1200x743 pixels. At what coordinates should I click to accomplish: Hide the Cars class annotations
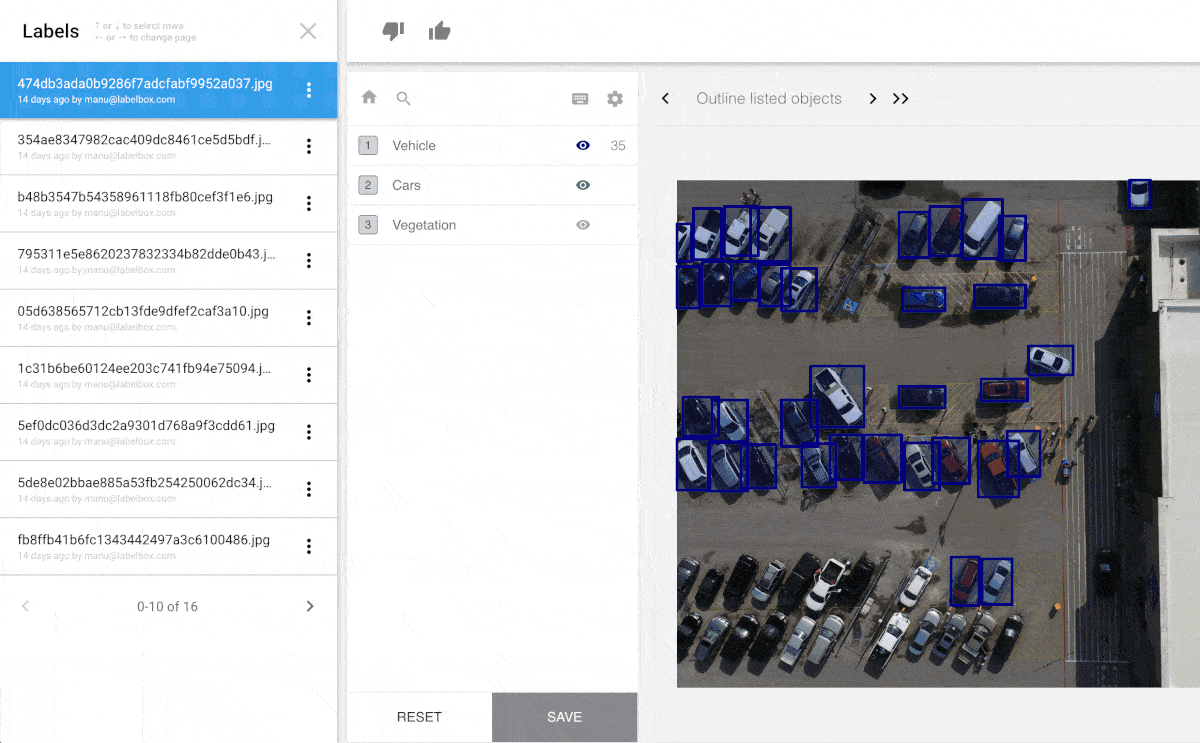(583, 185)
